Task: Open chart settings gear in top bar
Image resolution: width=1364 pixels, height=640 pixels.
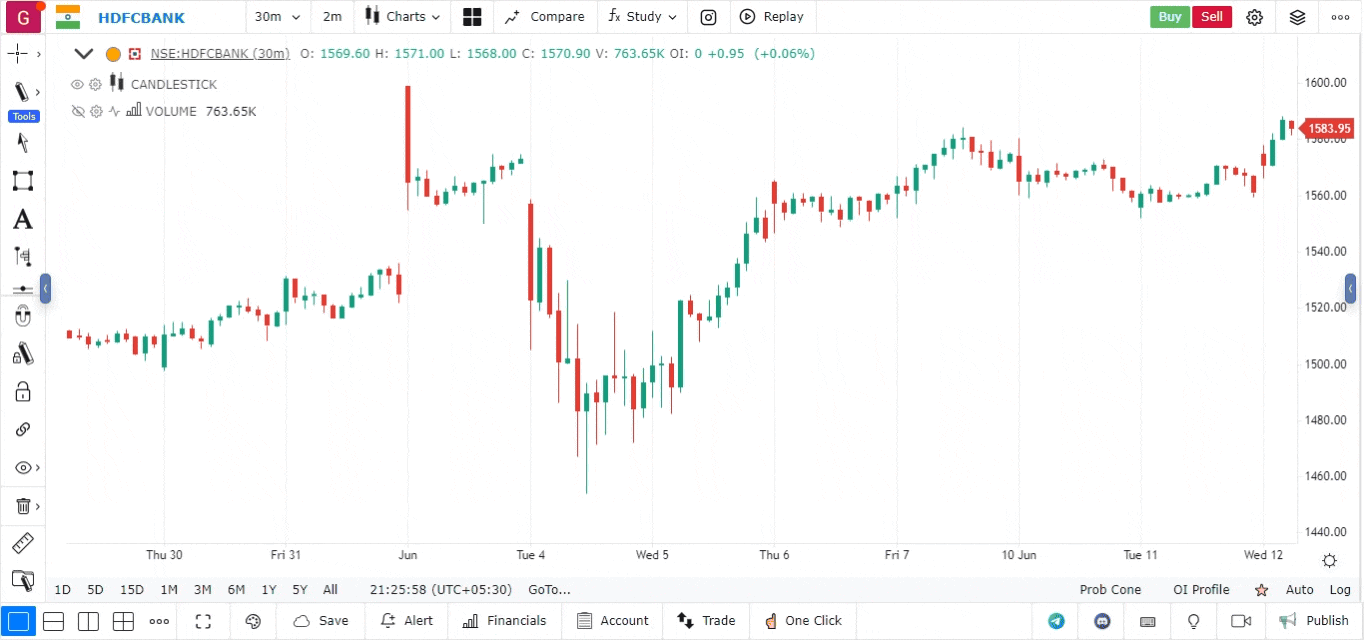Action: (x=1255, y=17)
